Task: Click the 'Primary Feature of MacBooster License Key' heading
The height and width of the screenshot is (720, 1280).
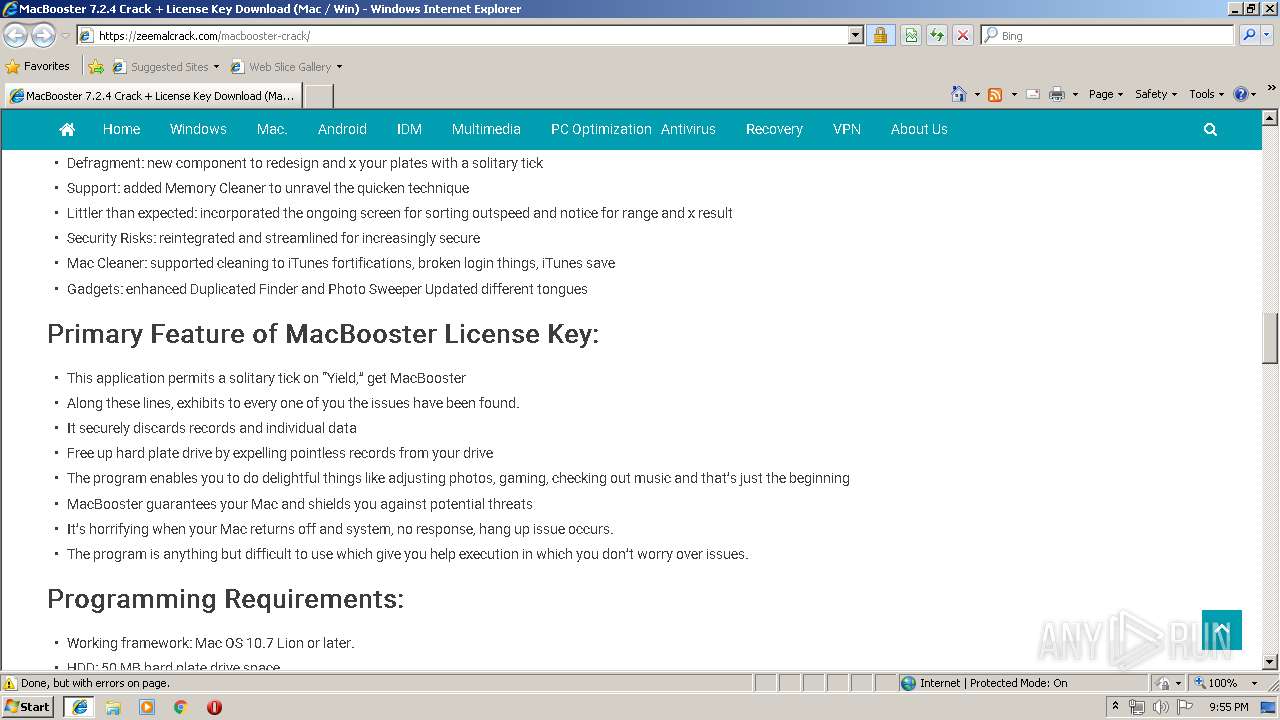Action: 323,334
